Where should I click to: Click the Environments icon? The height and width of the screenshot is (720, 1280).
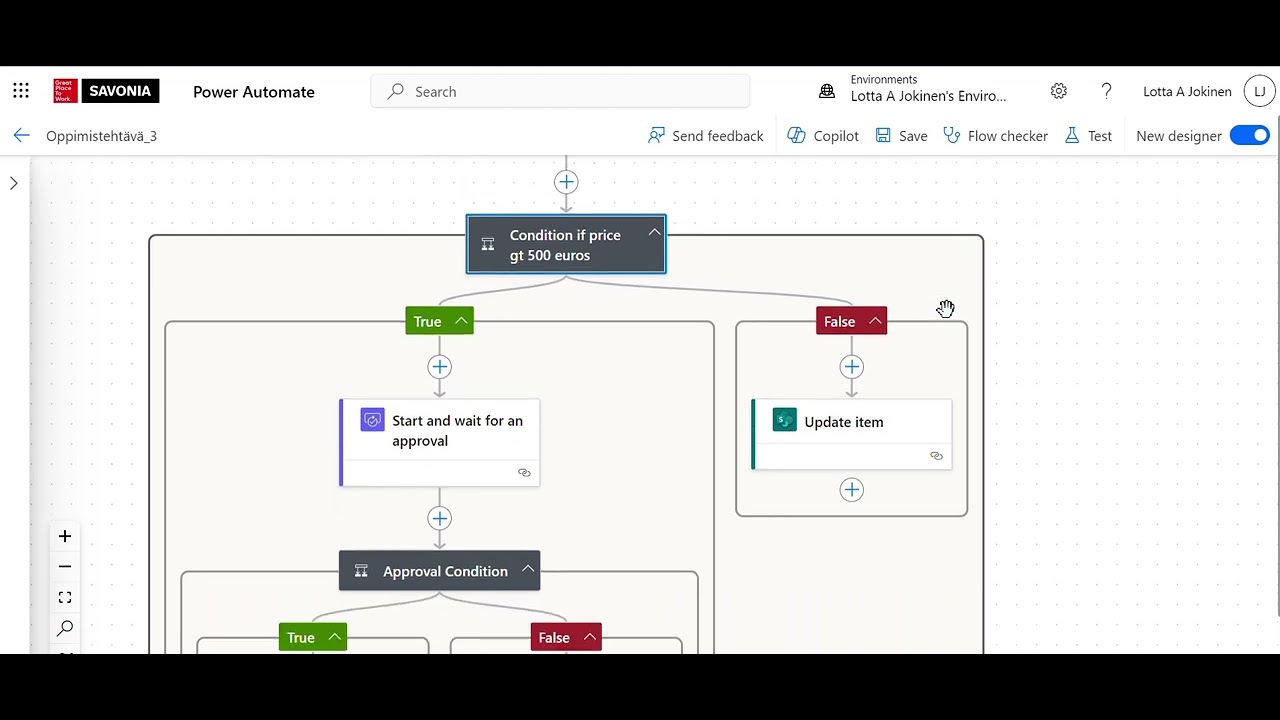coord(827,91)
